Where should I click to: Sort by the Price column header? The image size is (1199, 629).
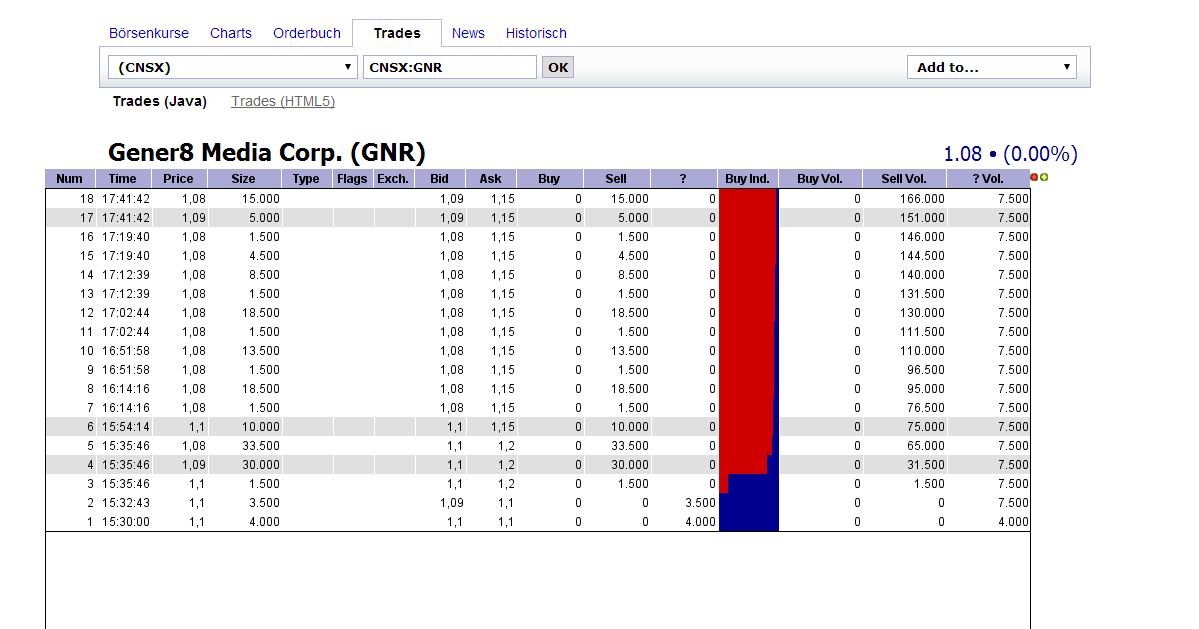[178, 179]
